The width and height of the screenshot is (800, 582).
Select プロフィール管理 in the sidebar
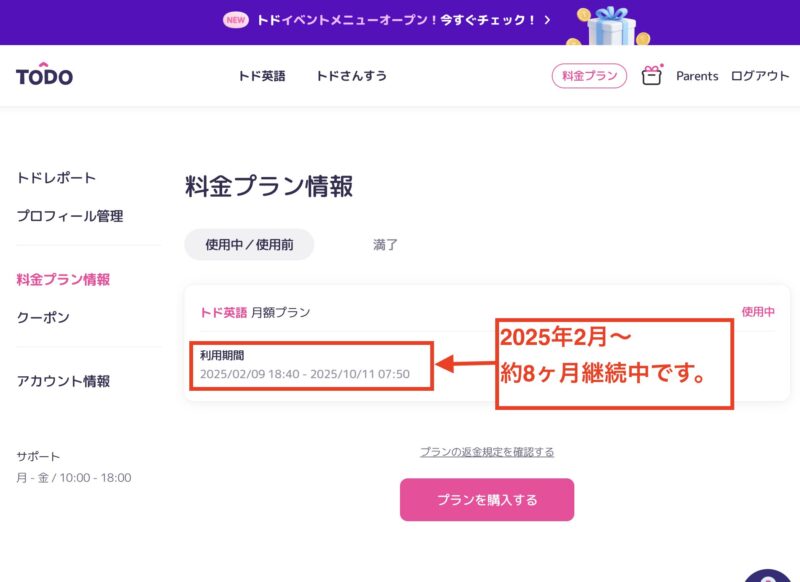70,216
